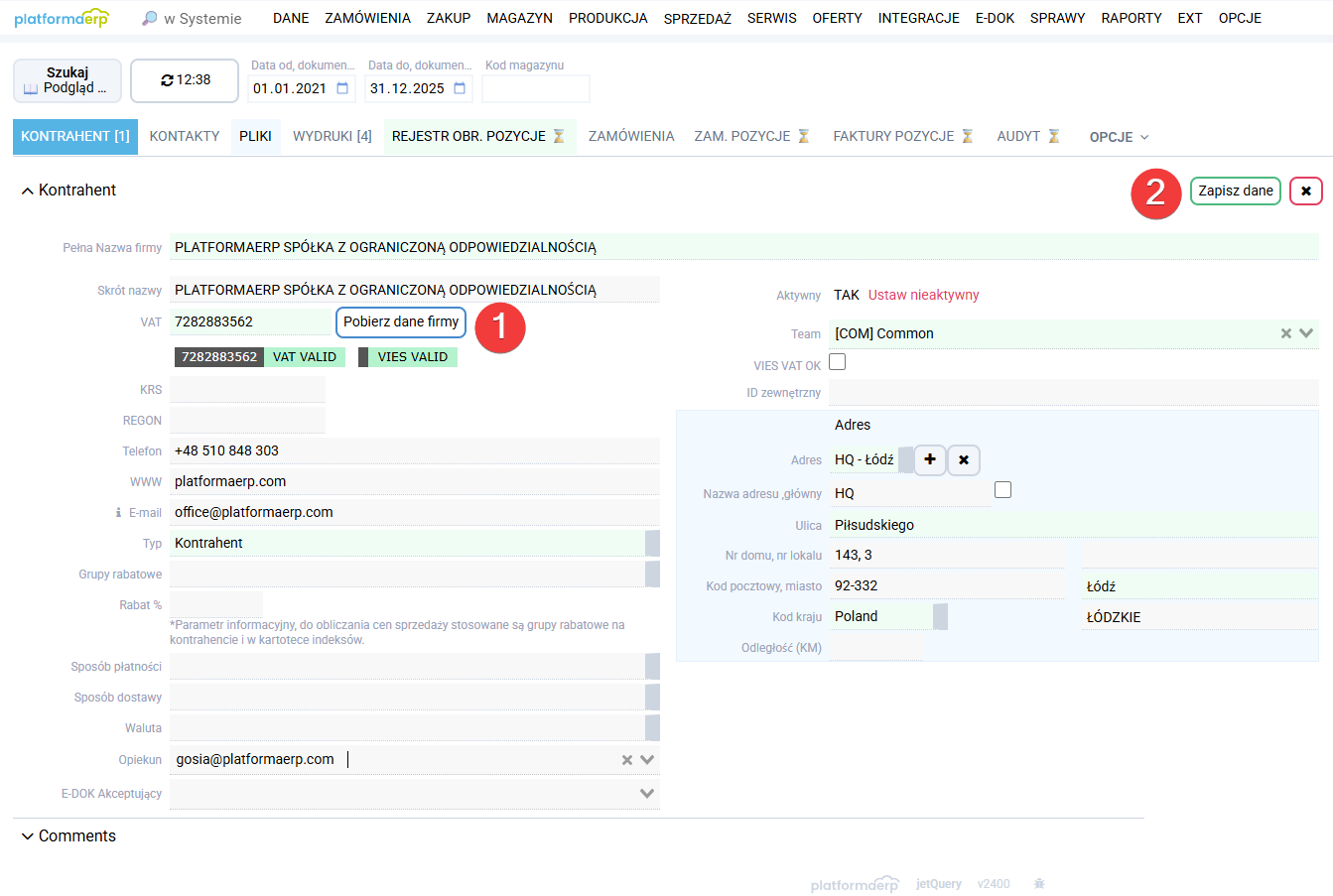Open calendar picker for end date
1333x896 pixels.
click(x=460, y=88)
